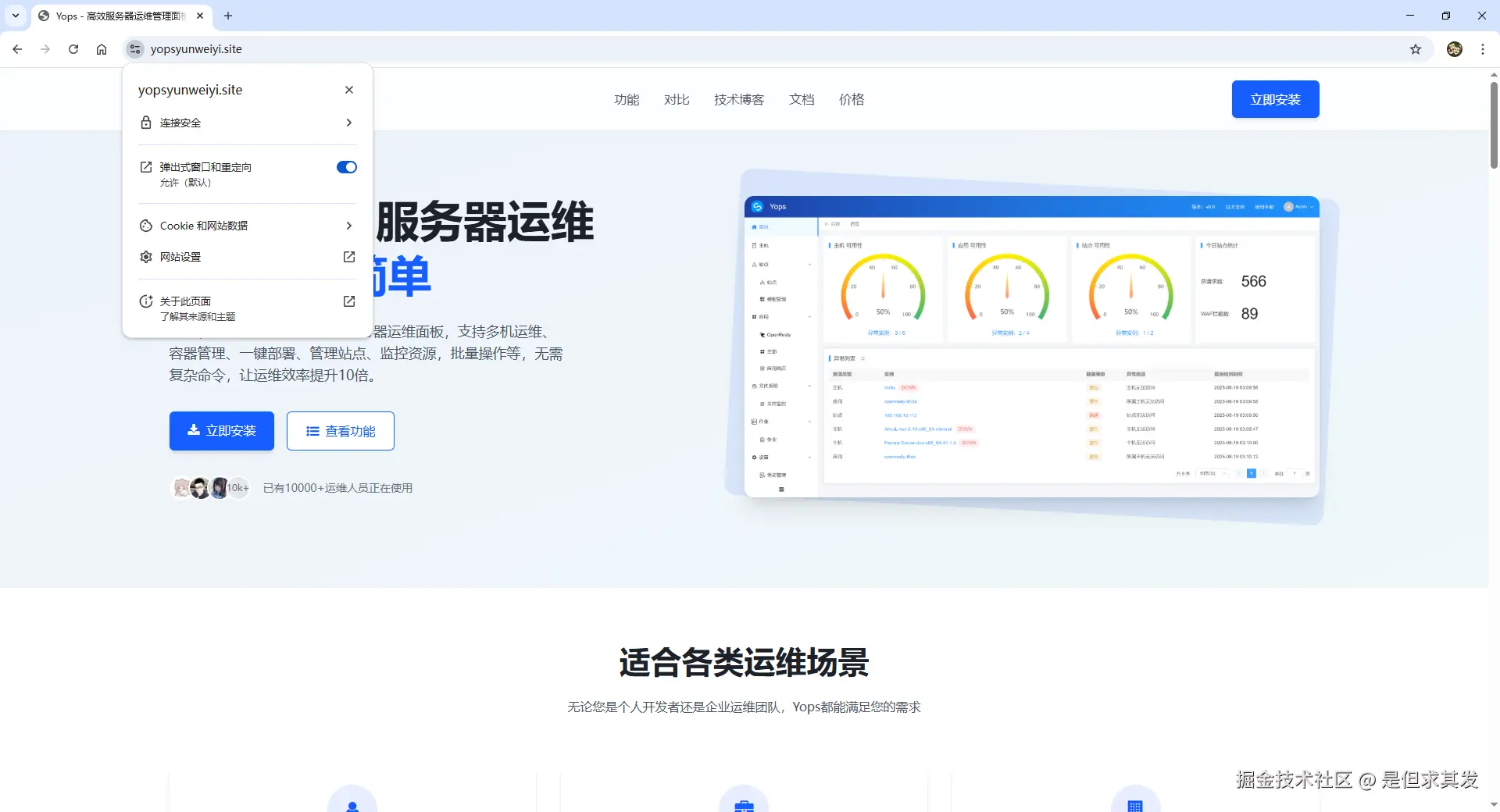This screenshot has width=1500, height=812.
Task: Click the 查看功能 button
Action: [340, 430]
